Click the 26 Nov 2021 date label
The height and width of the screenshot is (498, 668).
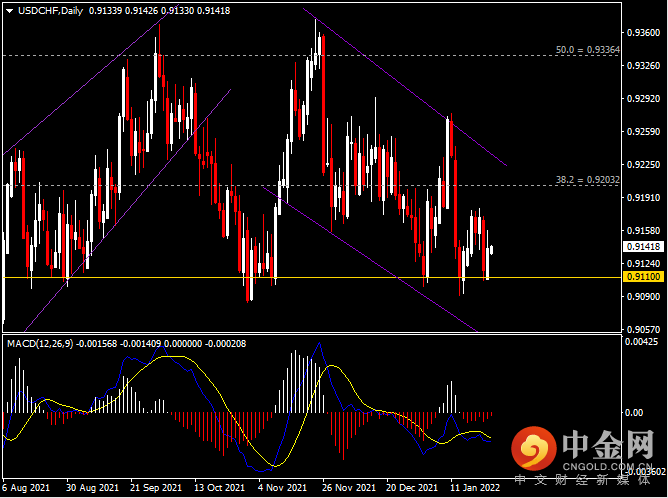[x=349, y=487]
